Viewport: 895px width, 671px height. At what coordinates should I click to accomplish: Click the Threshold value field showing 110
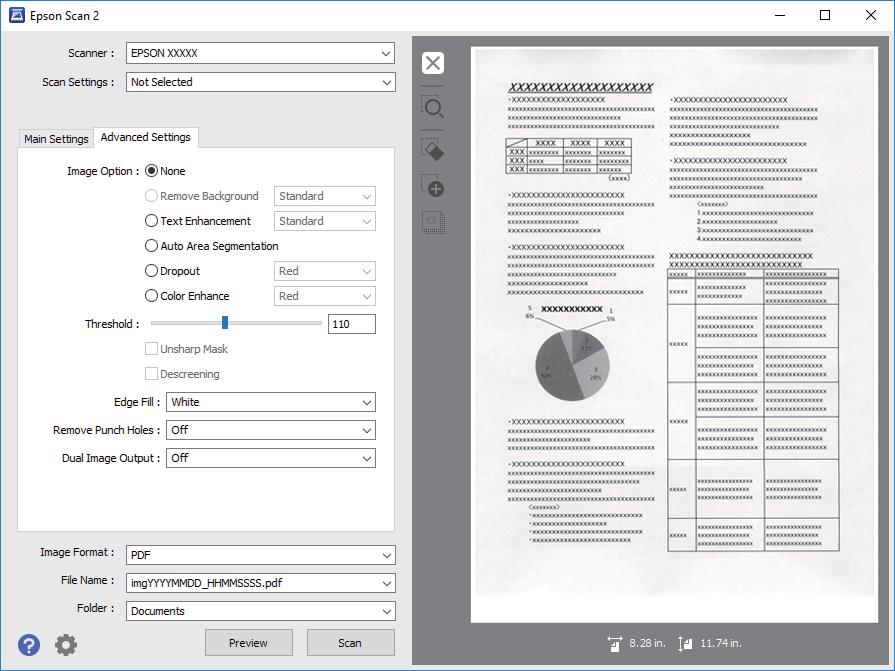(x=352, y=324)
